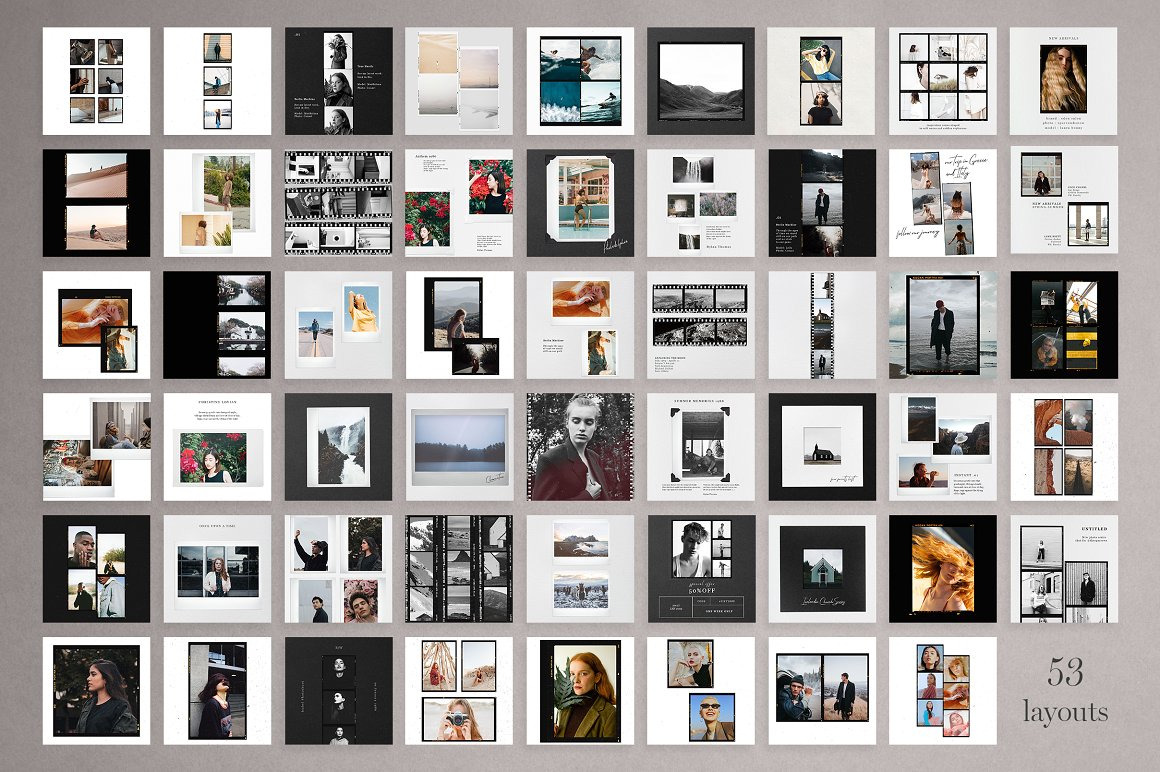Open the dark-haired woman profile in black frame
This screenshot has width=1160, height=772.
coord(96,691)
